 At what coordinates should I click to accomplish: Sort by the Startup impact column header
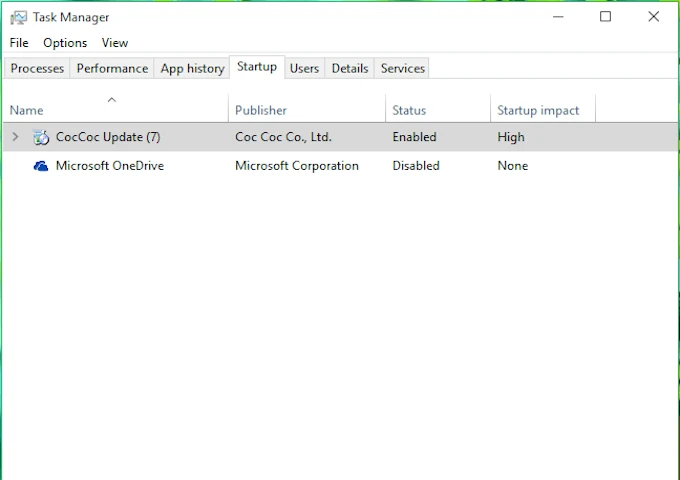(x=543, y=110)
